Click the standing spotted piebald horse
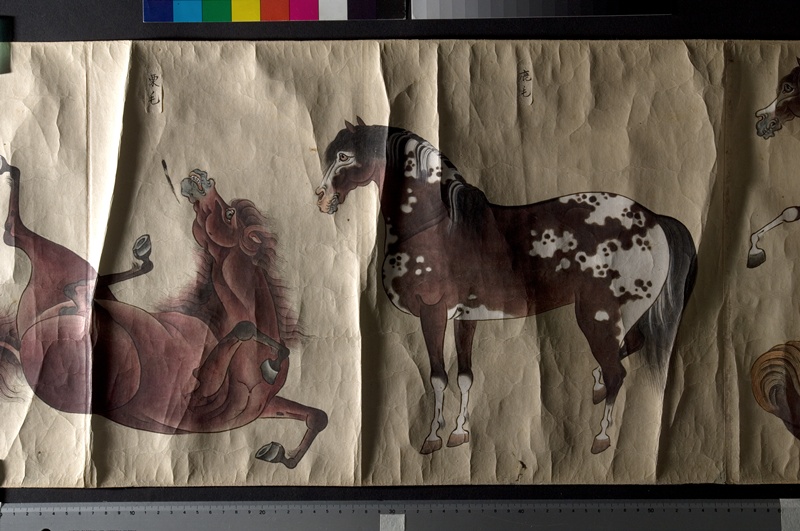Screen dimensions: 800x531 point(506,286)
